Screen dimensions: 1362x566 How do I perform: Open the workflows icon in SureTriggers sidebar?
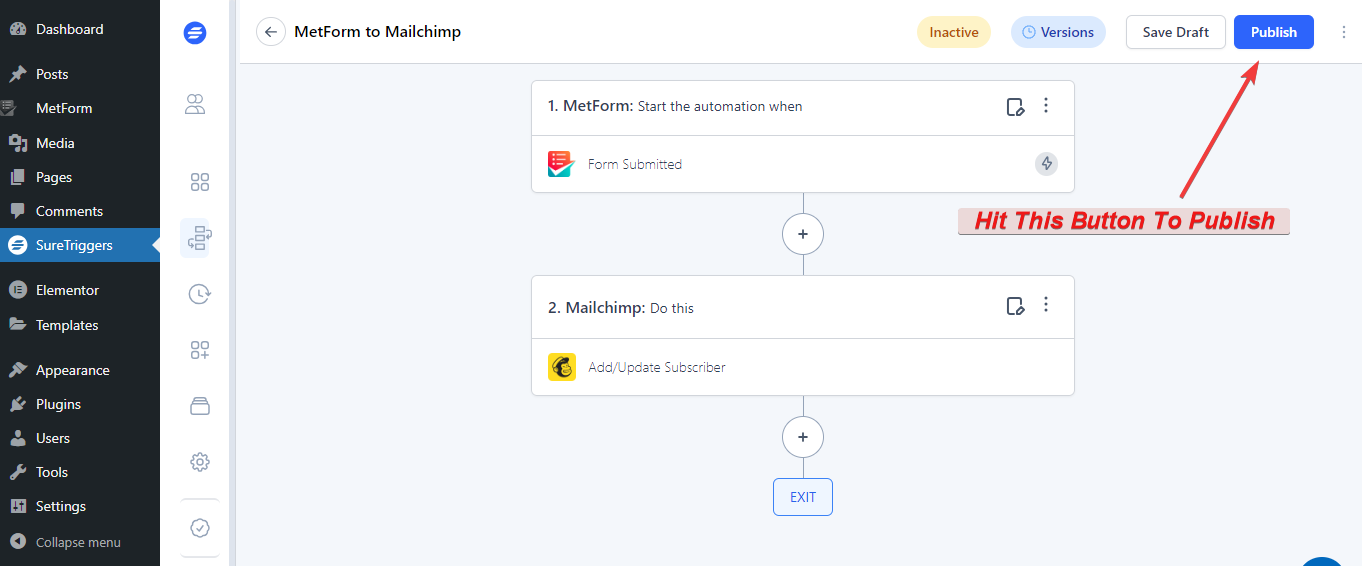click(x=199, y=238)
